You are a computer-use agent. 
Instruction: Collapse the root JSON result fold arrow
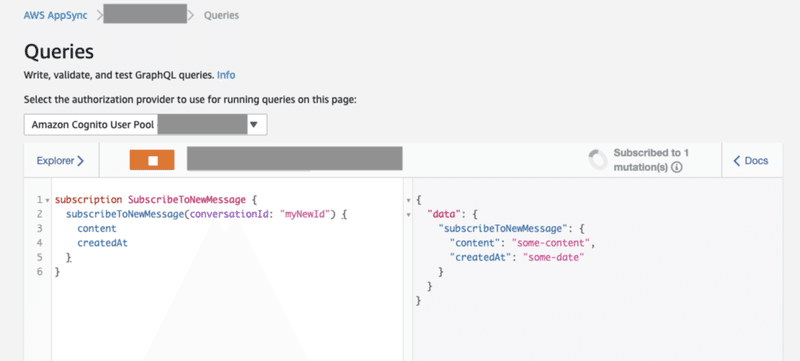408,200
